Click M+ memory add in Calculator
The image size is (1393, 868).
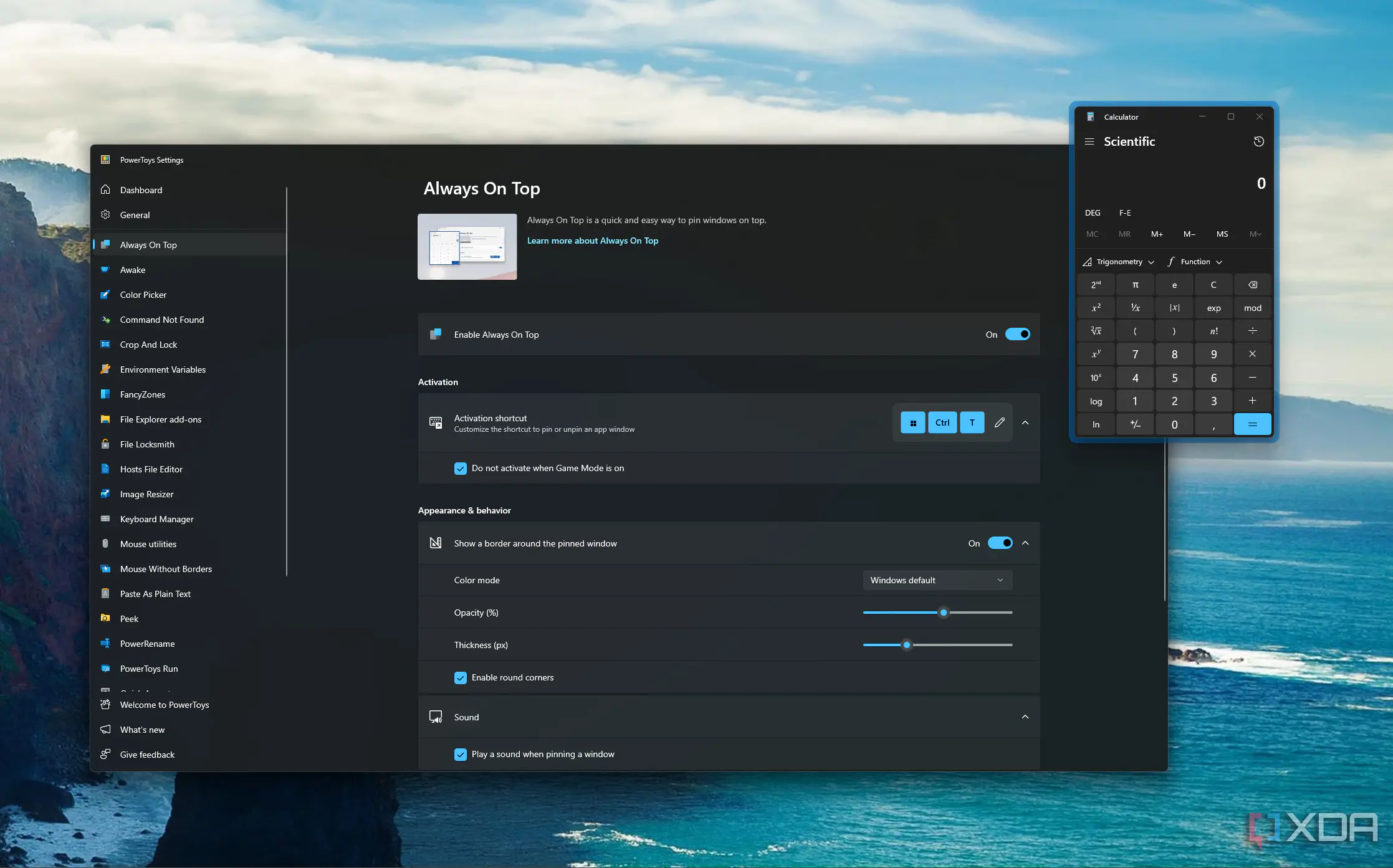[x=1157, y=234]
